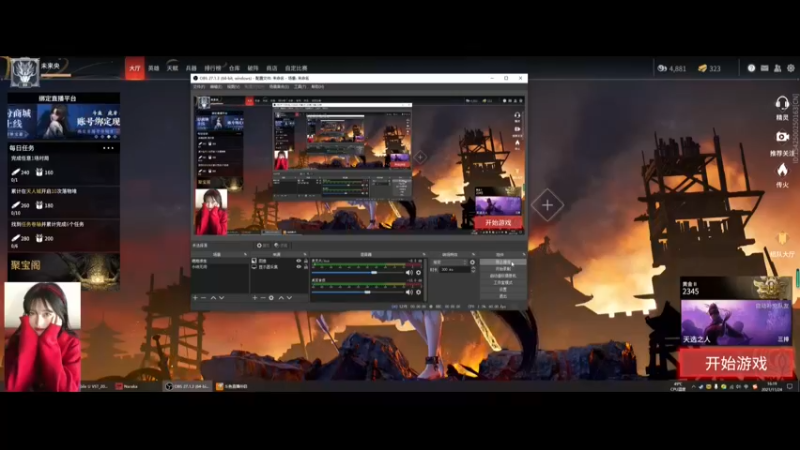Click the OBS exit button in Controls
The width and height of the screenshot is (800, 450).
coord(503,296)
